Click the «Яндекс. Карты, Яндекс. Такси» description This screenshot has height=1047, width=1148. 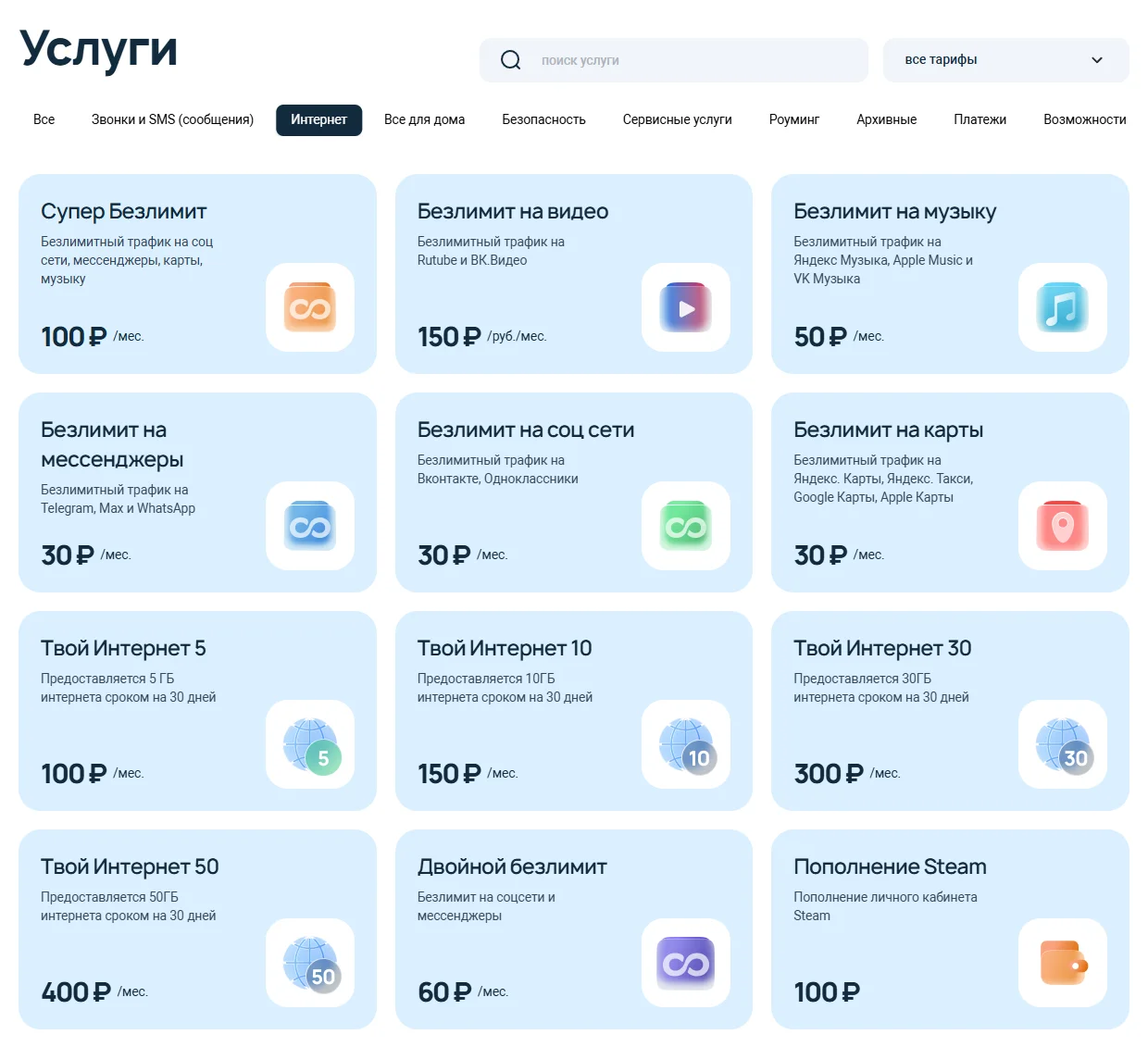coord(883,479)
